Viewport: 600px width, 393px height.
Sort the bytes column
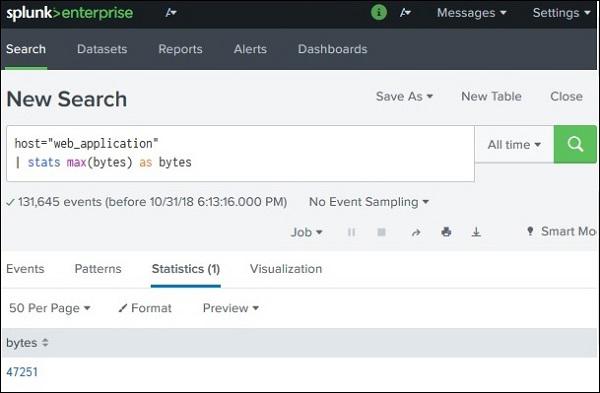point(45,342)
